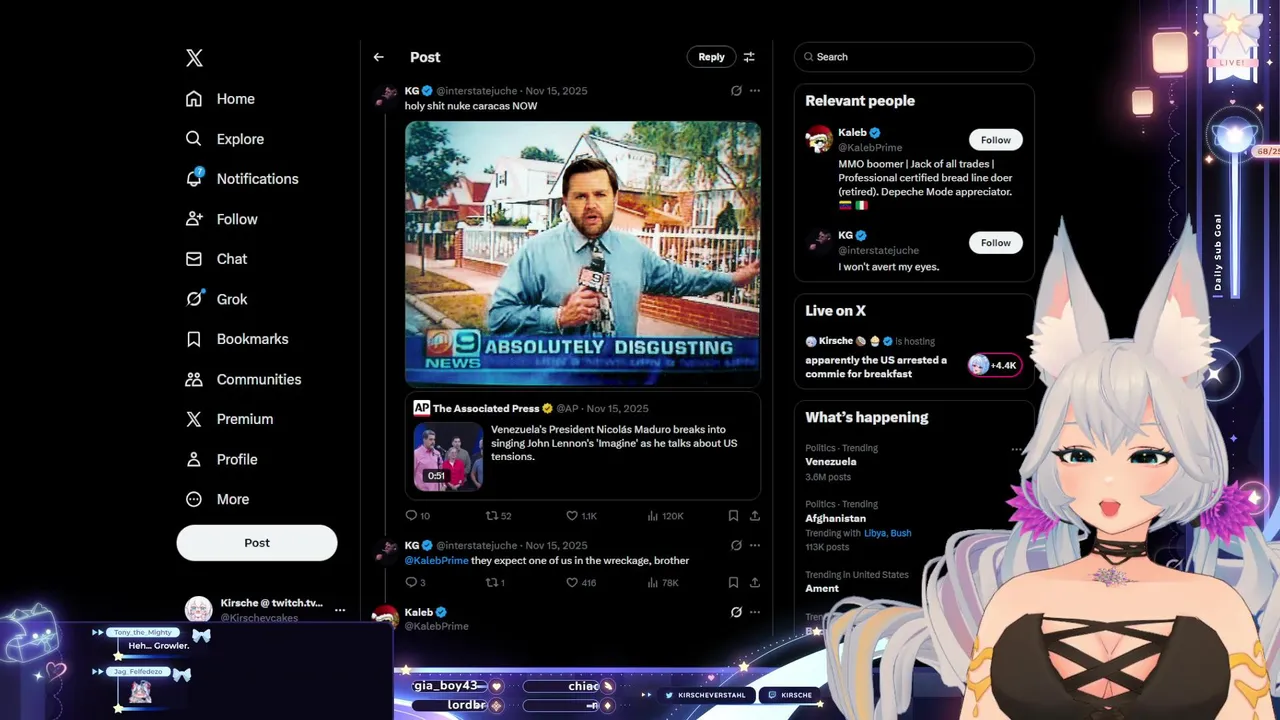Open The Associated Press quoted post name
1280x720 pixels.
tap(486, 408)
